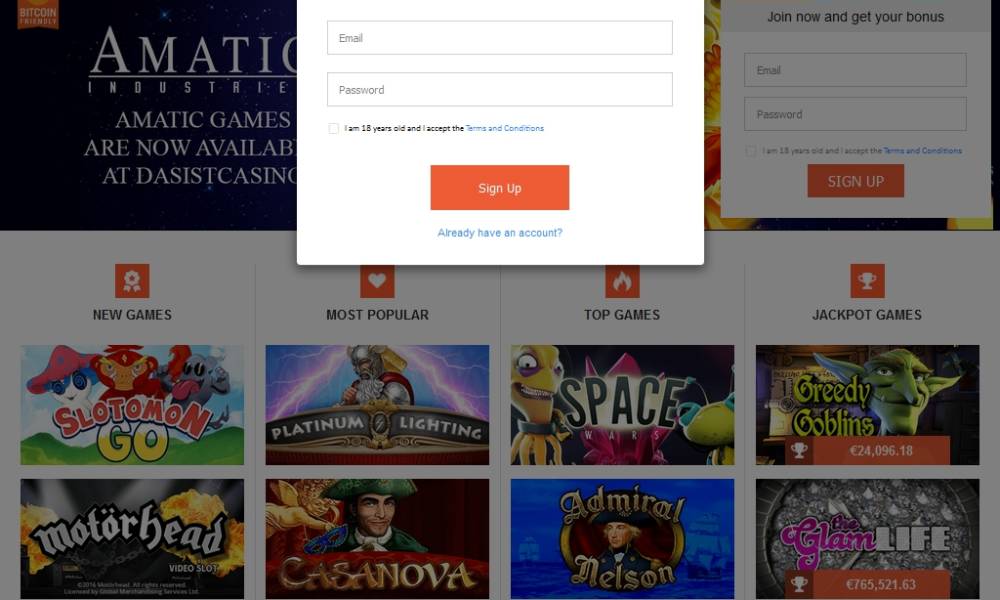Click the Most Popular heart icon
1000x600 pixels.
pyautogui.click(x=377, y=281)
